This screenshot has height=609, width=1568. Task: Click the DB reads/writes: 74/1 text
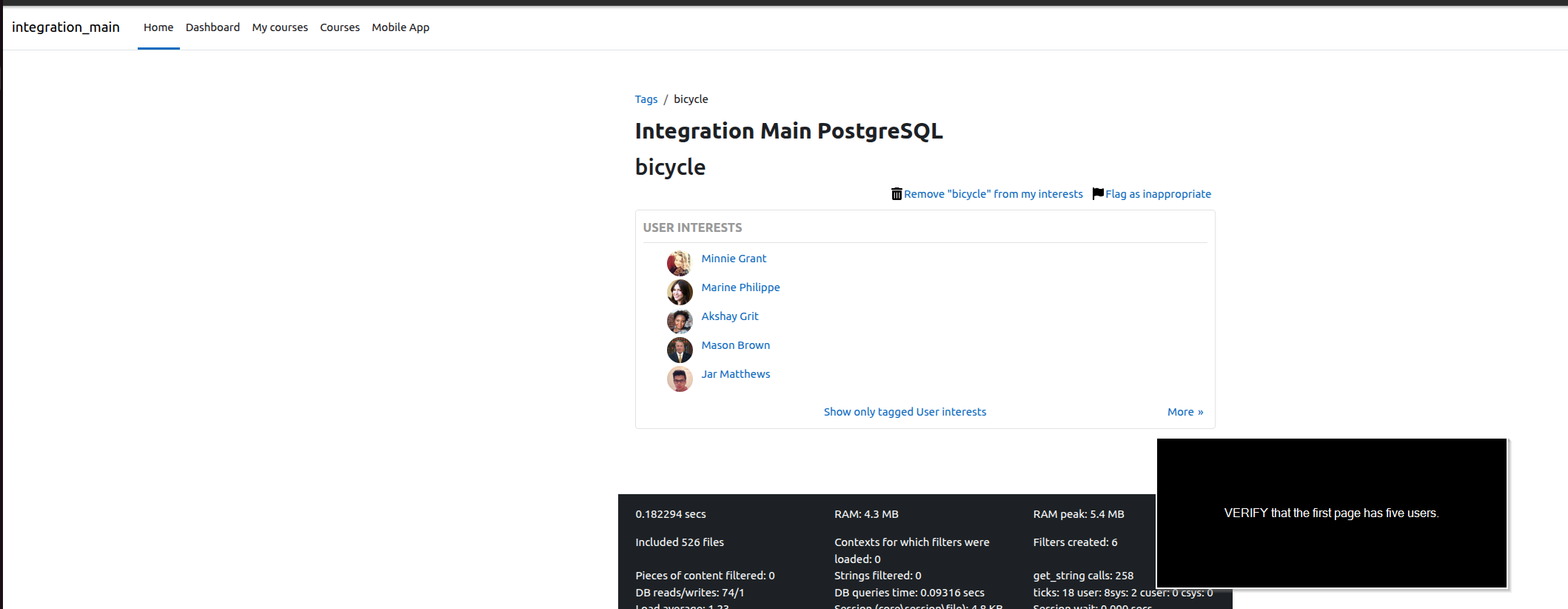click(x=690, y=593)
